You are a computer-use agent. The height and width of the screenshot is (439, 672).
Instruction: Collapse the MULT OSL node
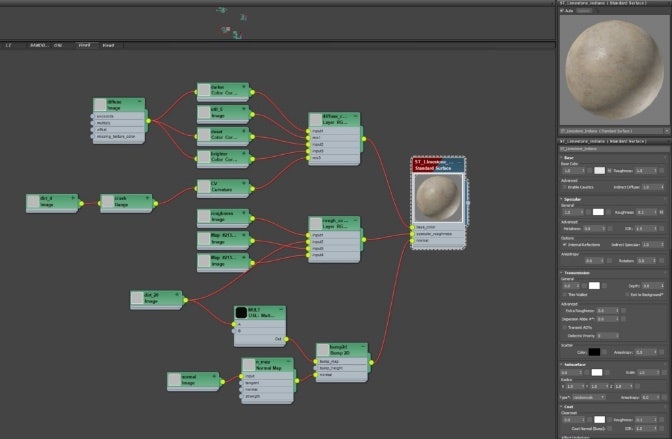[281, 309]
